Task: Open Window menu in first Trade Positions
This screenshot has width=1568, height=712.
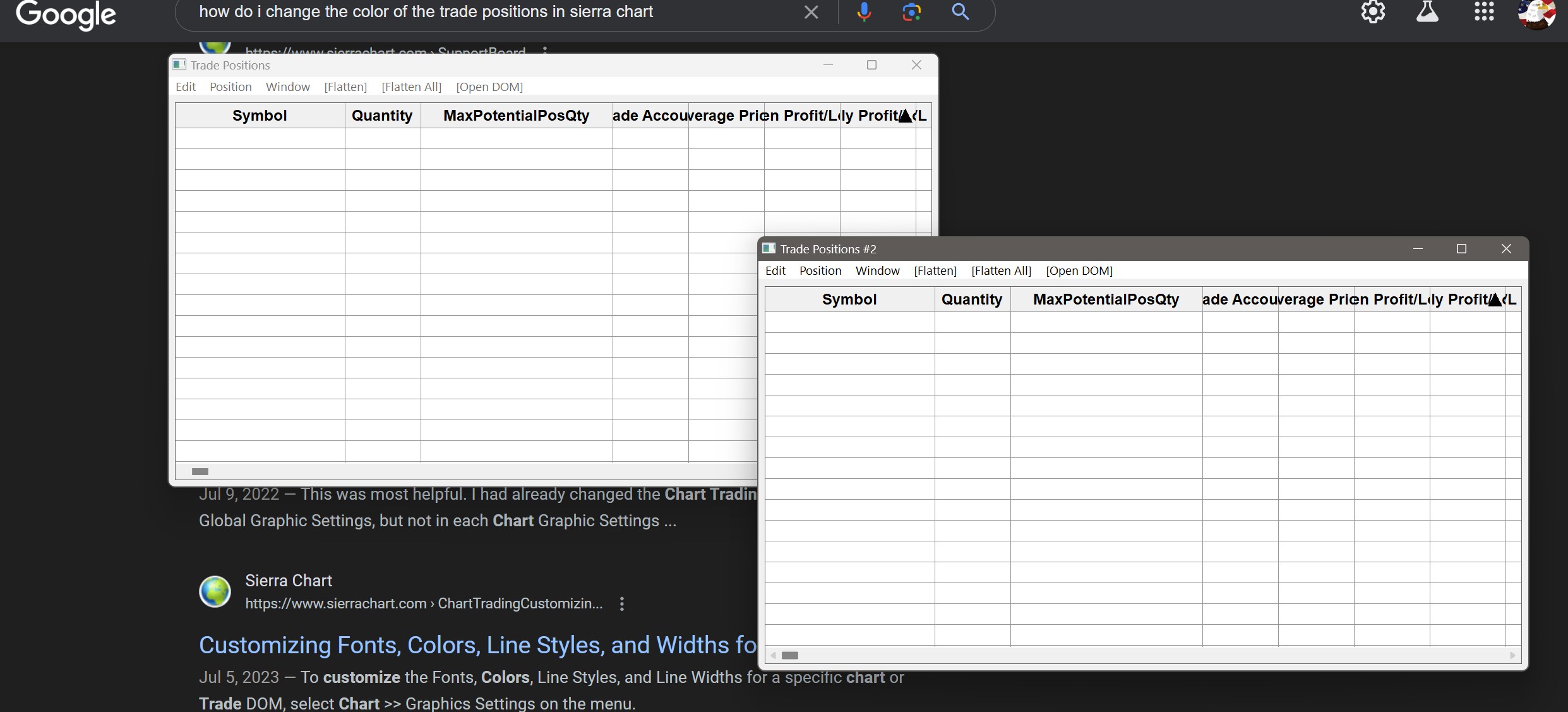Action: (287, 87)
